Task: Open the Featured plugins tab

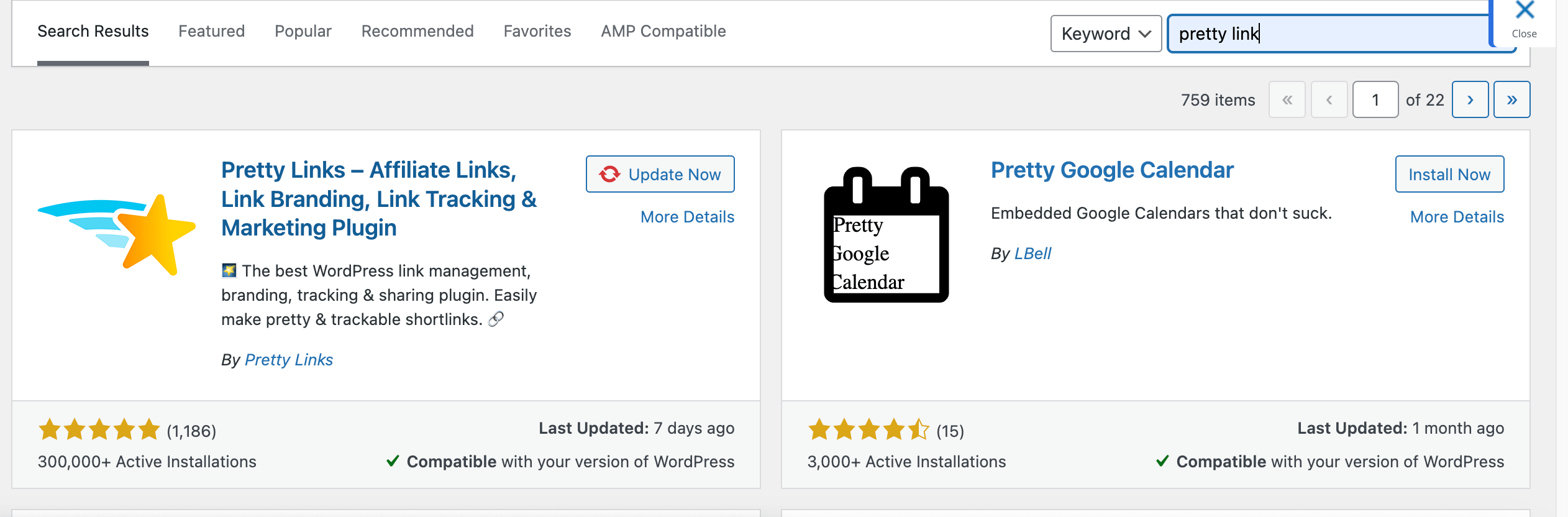Action: (x=212, y=31)
